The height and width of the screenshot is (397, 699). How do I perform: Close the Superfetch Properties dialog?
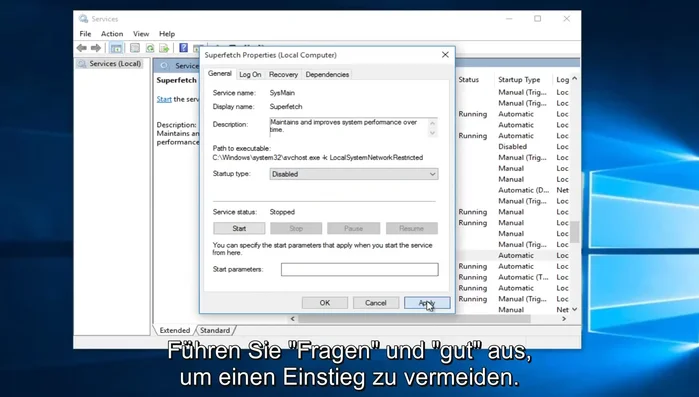(x=445, y=55)
